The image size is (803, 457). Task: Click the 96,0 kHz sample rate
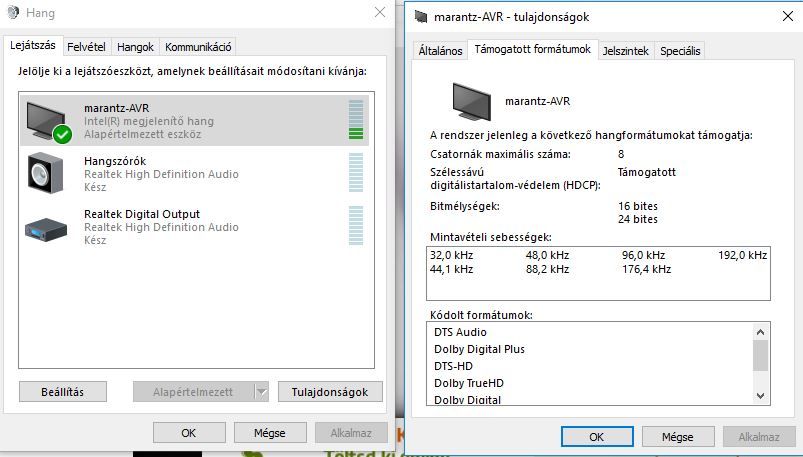click(x=644, y=255)
